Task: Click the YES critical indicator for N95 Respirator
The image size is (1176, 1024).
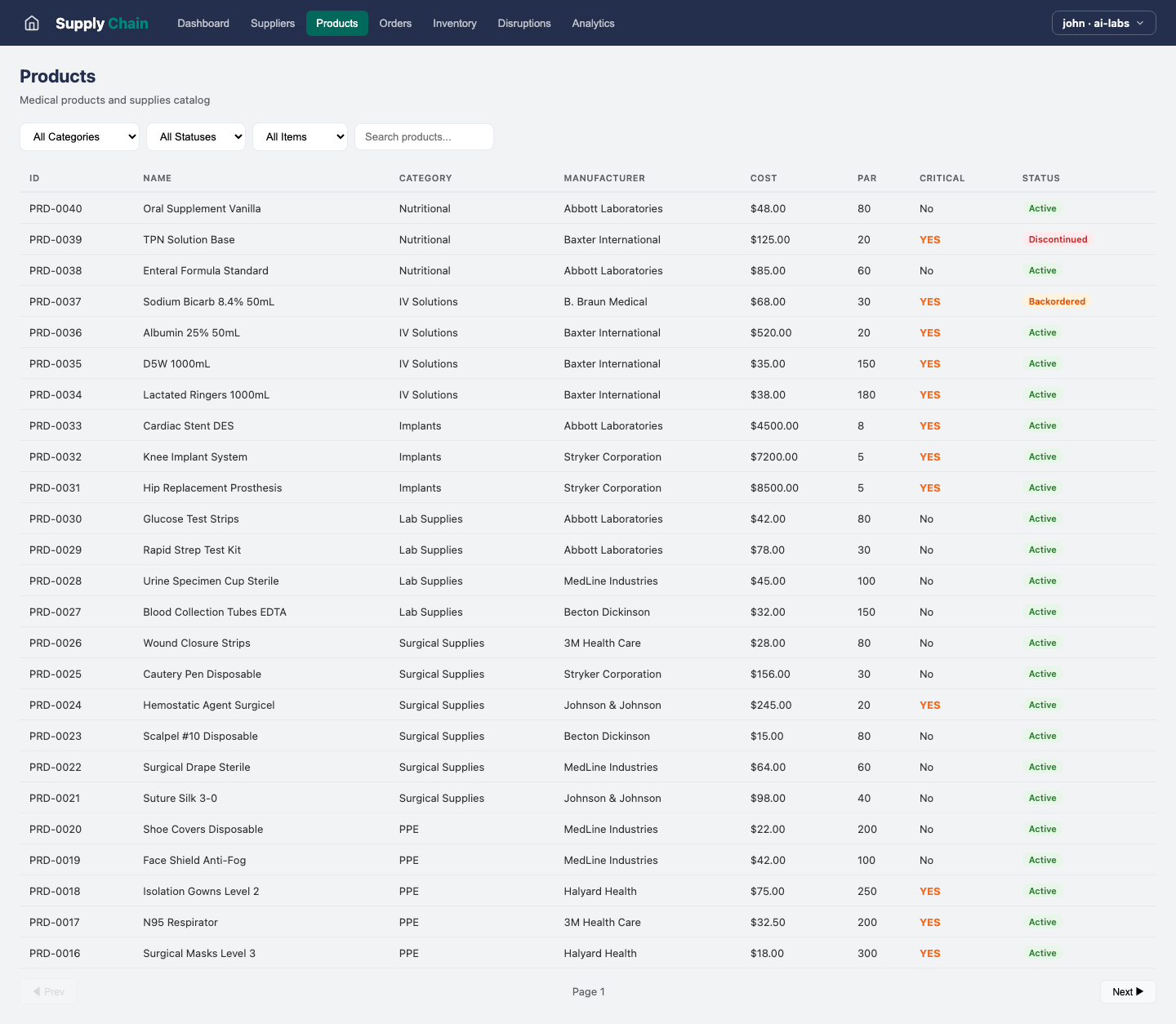Action: [929, 922]
